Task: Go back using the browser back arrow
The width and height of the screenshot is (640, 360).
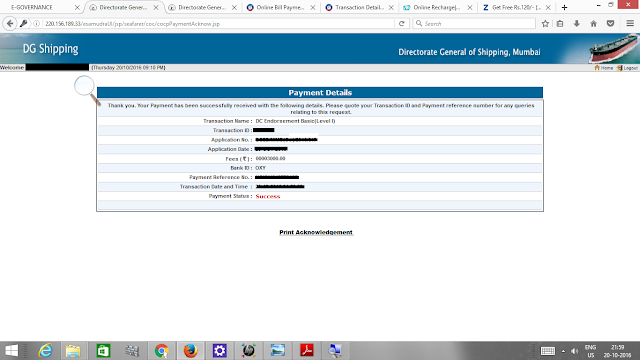Action: coord(10,24)
